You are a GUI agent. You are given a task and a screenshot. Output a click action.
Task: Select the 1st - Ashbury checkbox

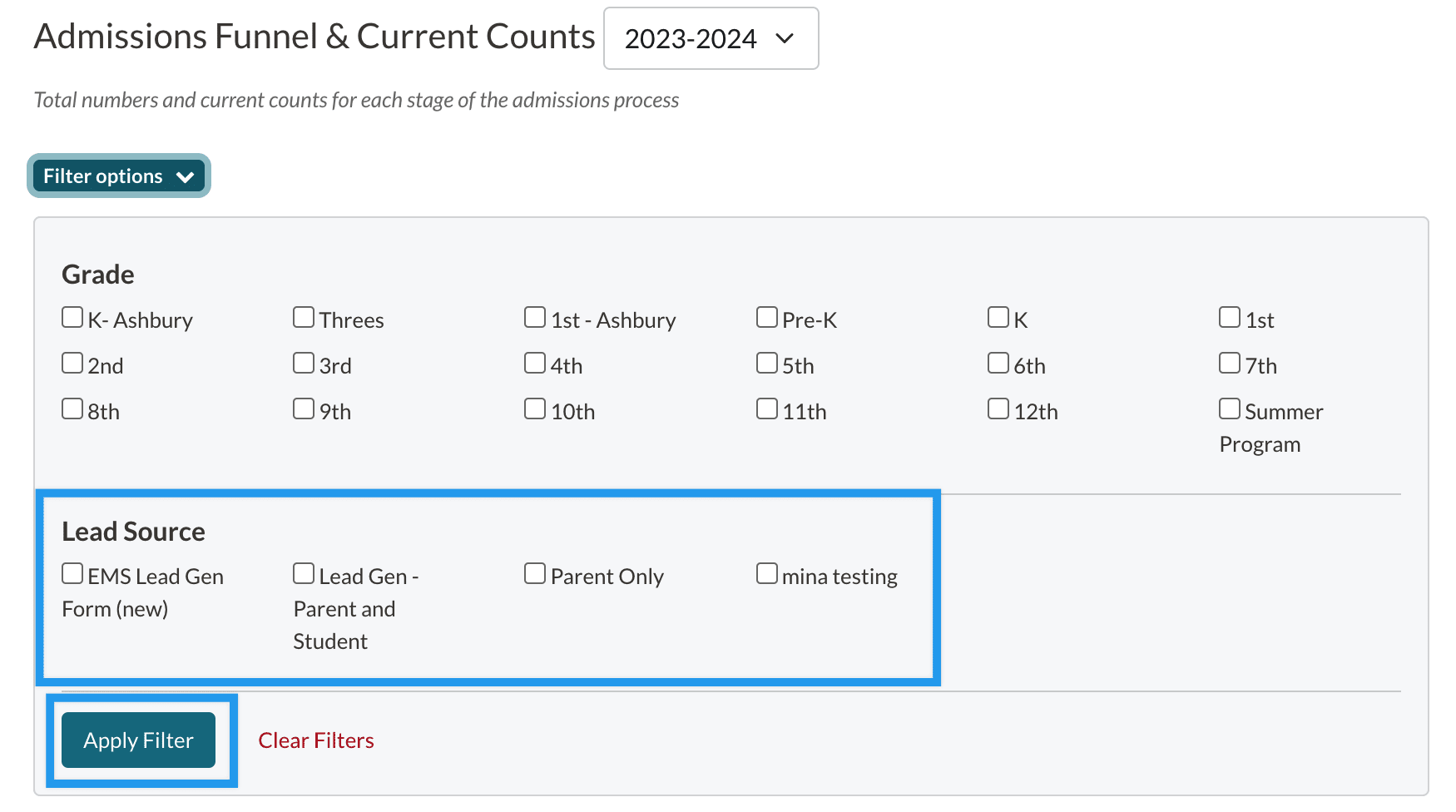point(535,318)
